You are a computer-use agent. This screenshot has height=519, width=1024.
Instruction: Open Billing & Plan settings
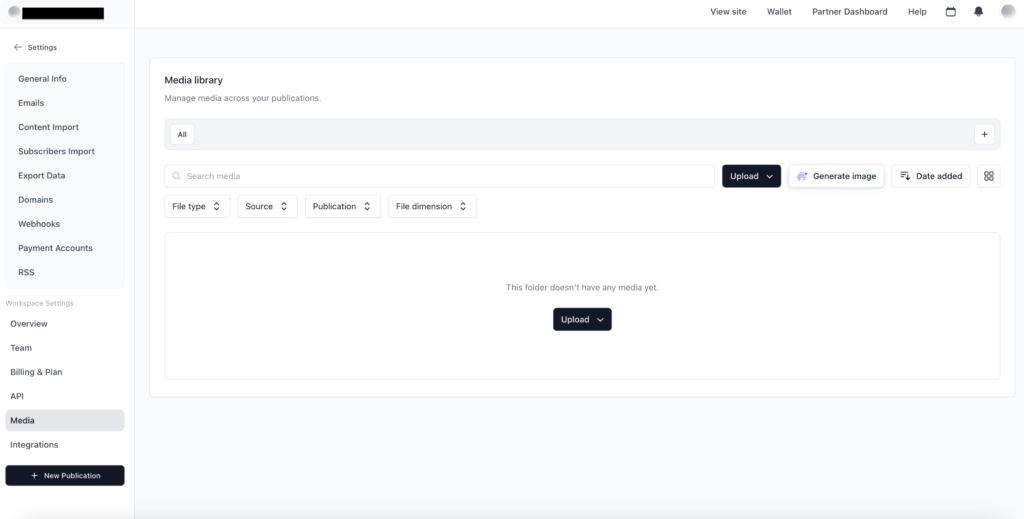coord(36,372)
